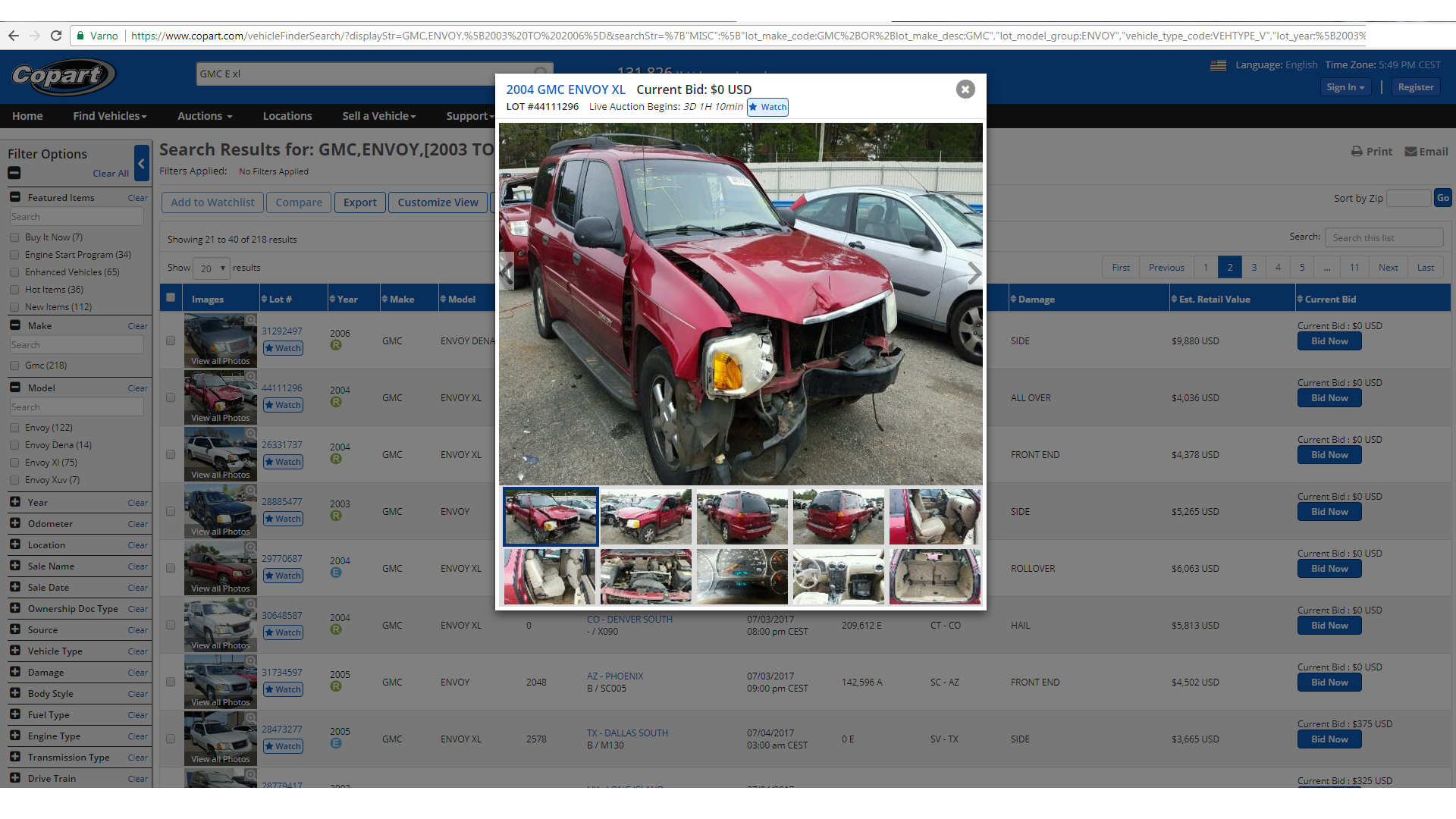Check the Gmc make filter
This screenshot has height=819, width=1456.
14,366
